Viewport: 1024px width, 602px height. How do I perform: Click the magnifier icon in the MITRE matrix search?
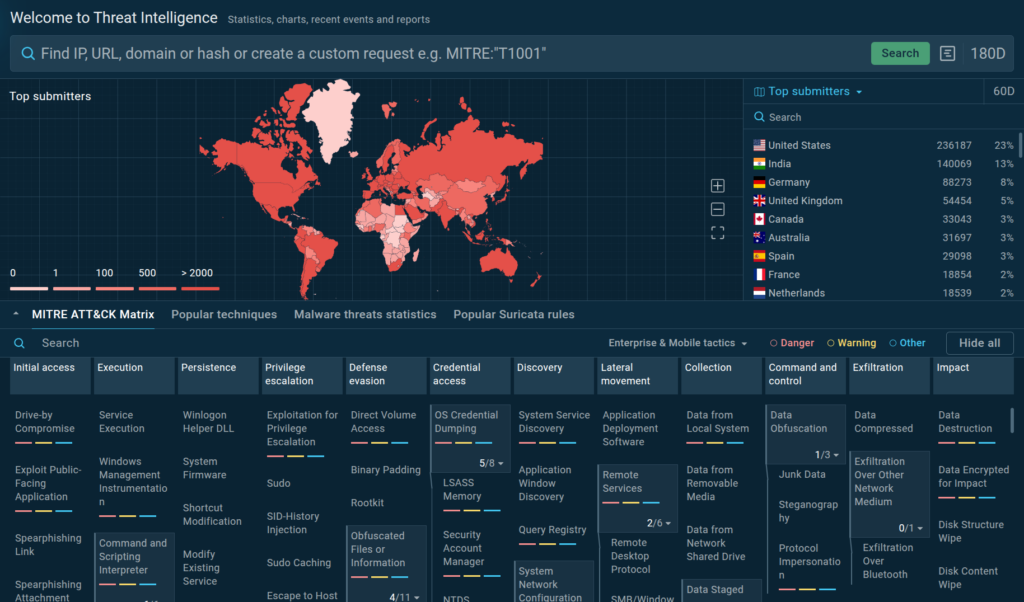click(x=20, y=343)
